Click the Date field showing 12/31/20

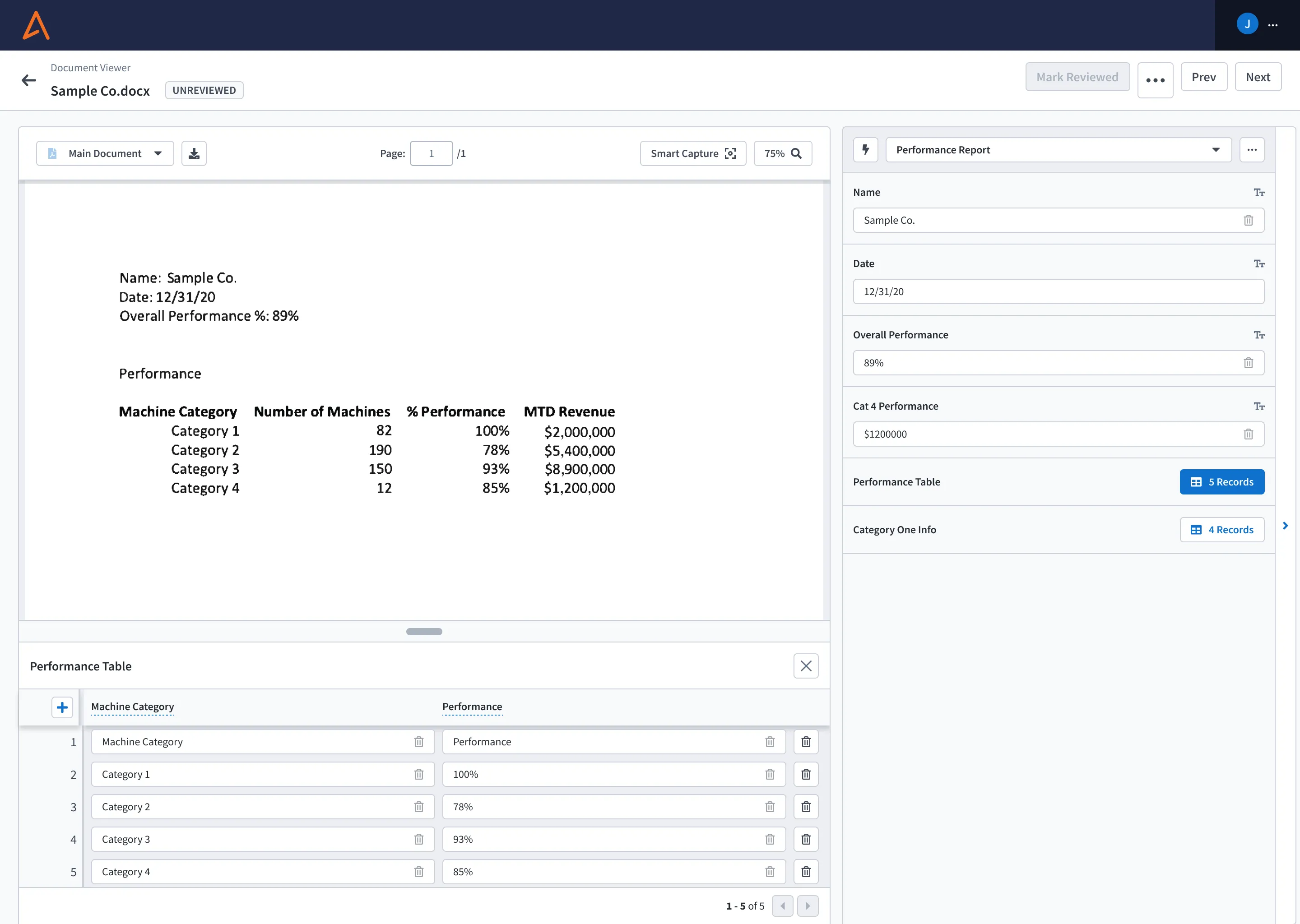tap(1059, 292)
